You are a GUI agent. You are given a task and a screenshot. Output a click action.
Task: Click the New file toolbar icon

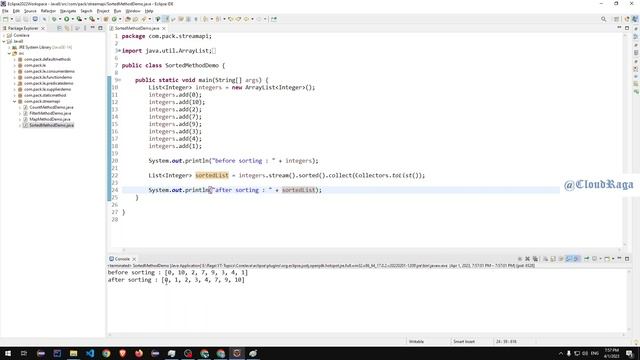(6, 19)
